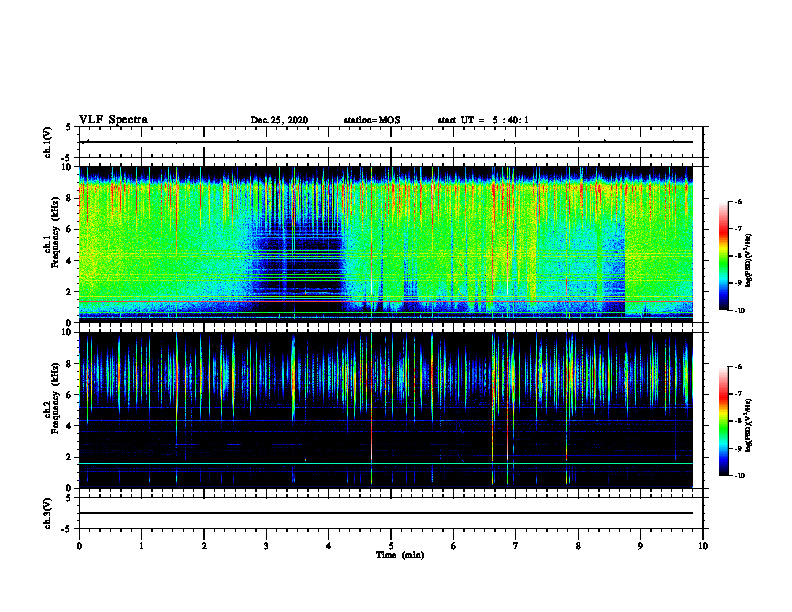The height and width of the screenshot is (612, 792).
Task: Select the "start UT = 5 : 40: 1" text
Action: tap(483, 120)
